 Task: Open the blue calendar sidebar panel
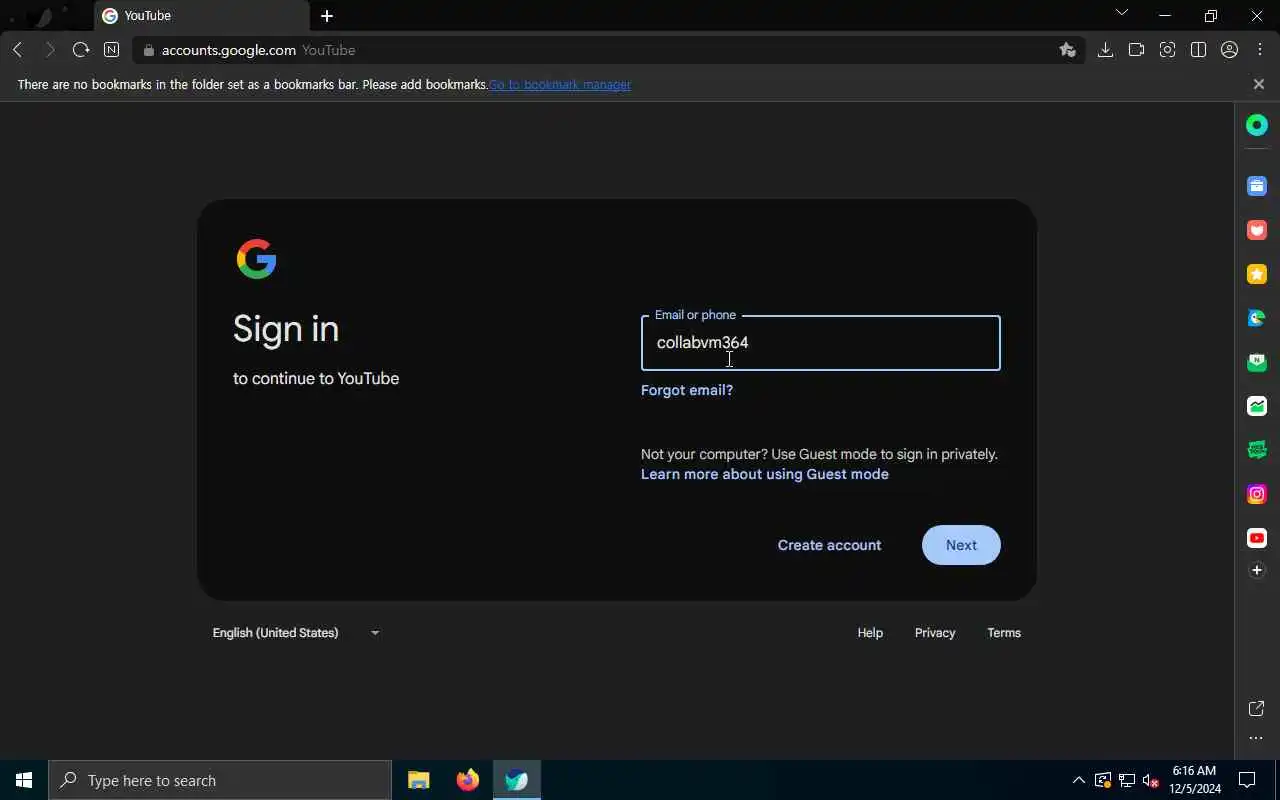1257,186
